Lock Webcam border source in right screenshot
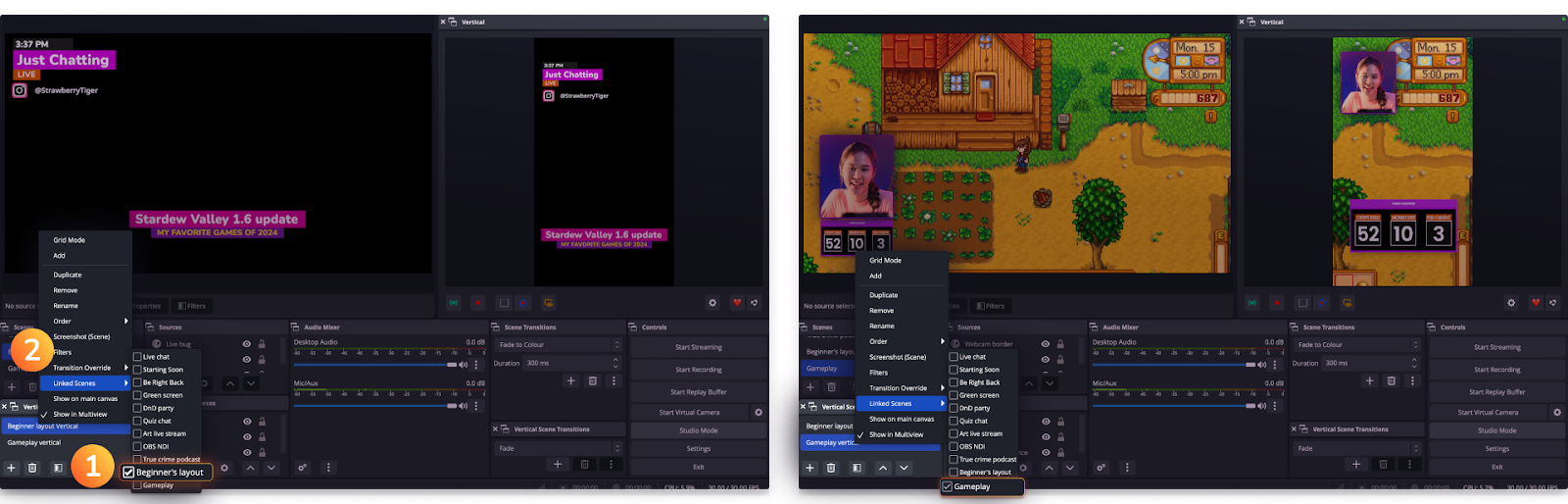Screen dimensions: 1568x504 (1060, 344)
